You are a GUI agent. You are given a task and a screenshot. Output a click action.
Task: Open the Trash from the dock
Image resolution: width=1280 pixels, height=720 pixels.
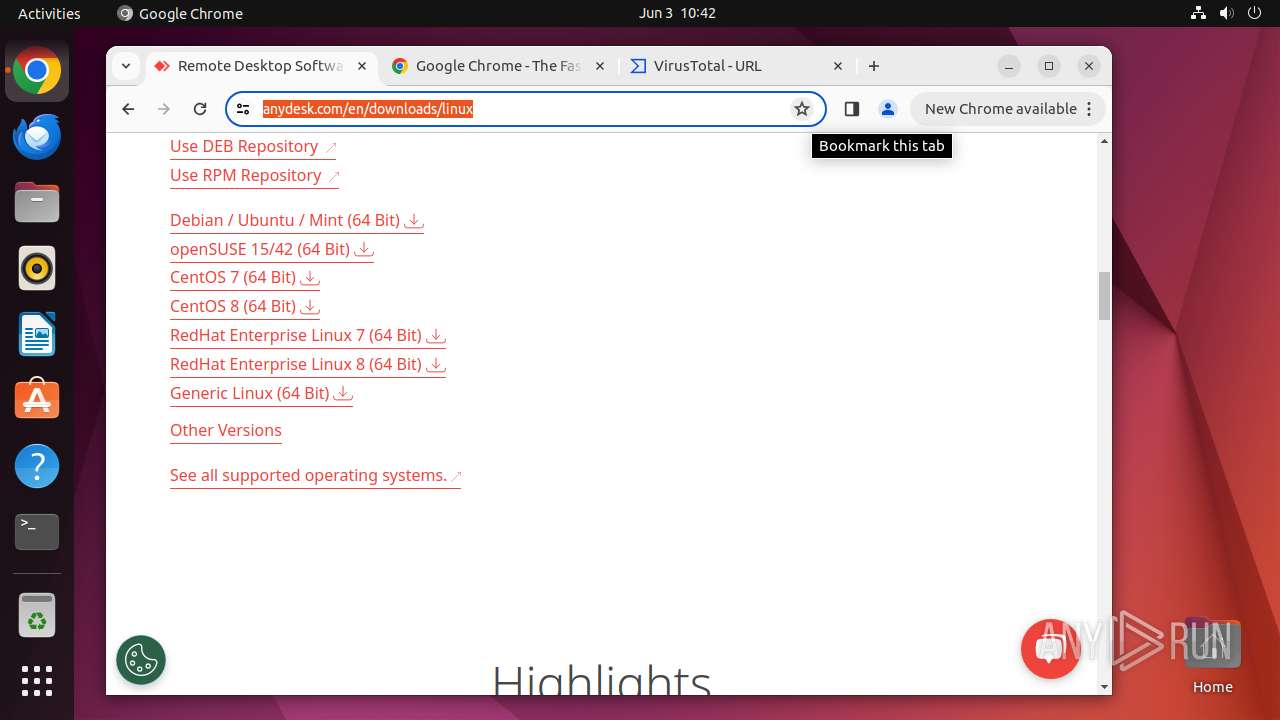[37, 616]
